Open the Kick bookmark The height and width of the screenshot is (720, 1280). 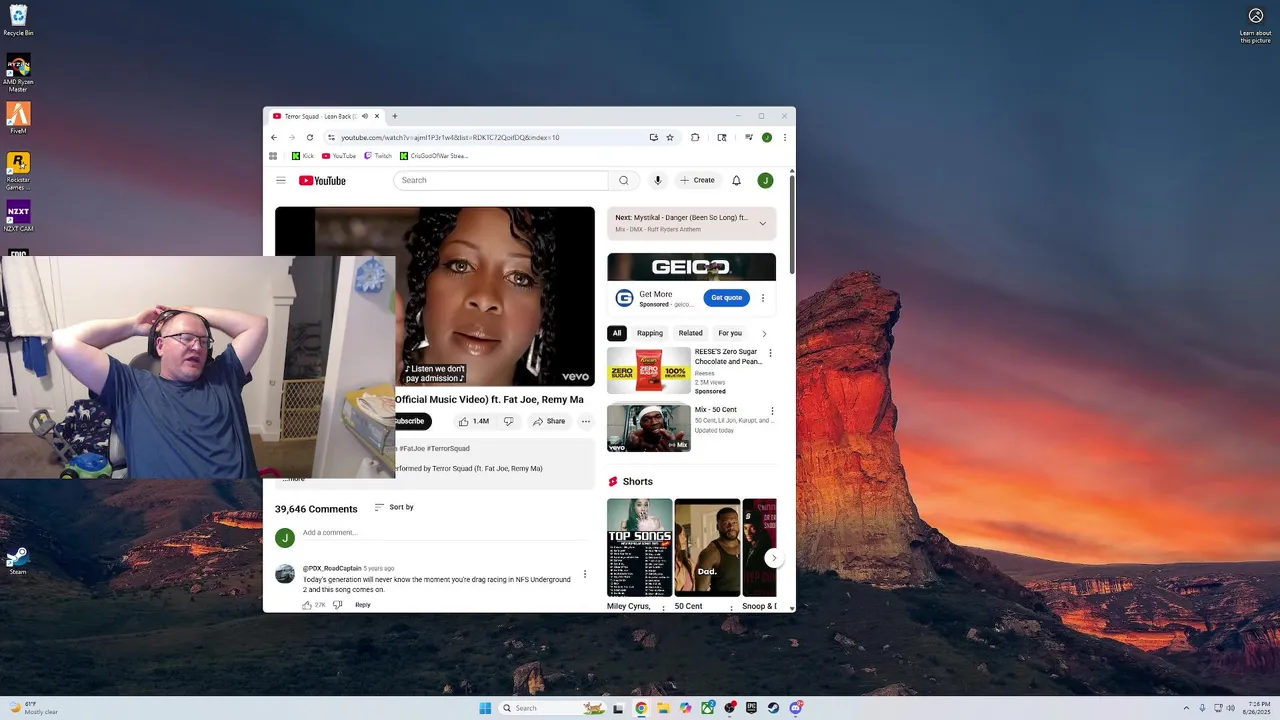pyautogui.click(x=303, y=156)
